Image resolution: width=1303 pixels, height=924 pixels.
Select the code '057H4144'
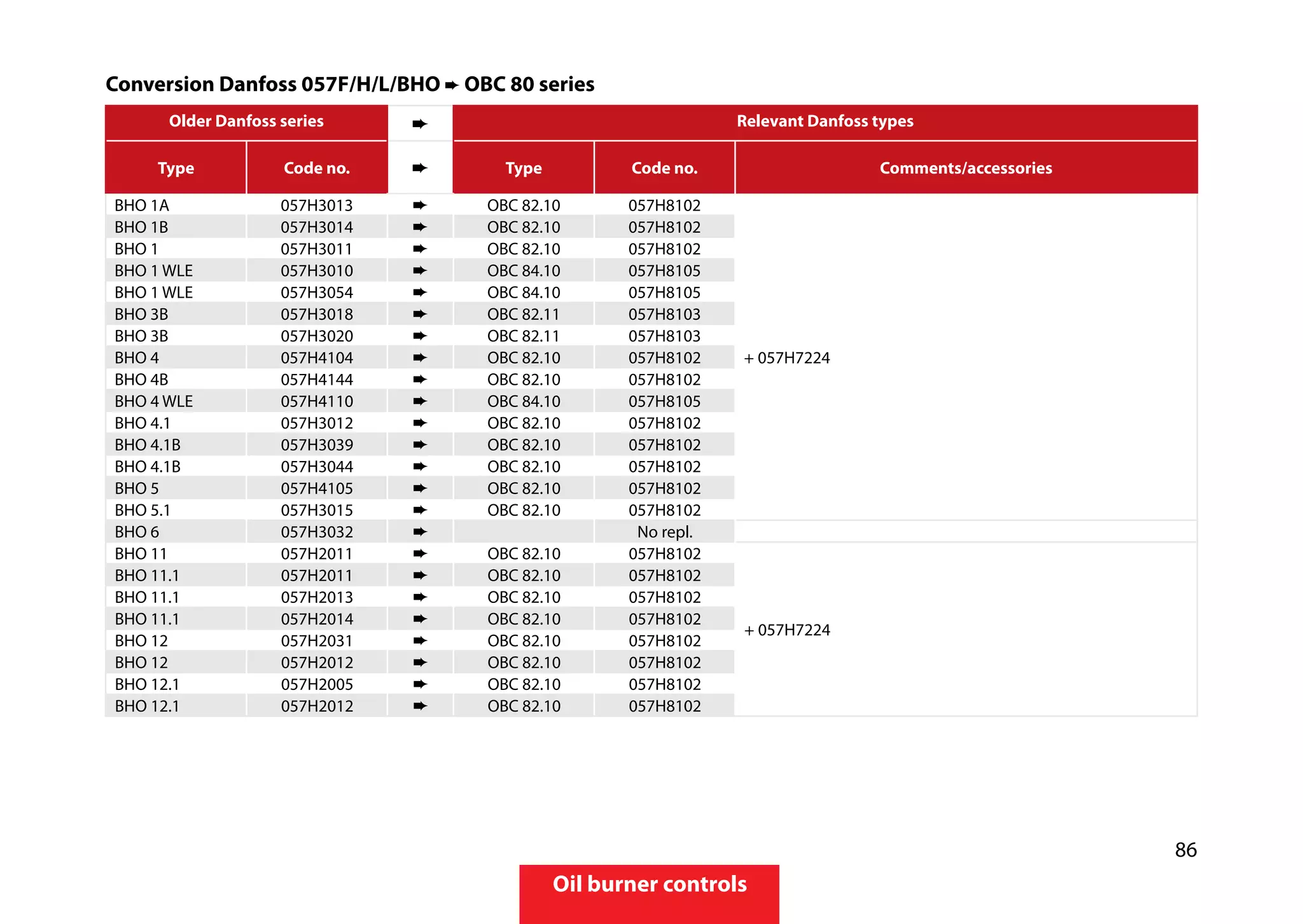coord(317,380)
